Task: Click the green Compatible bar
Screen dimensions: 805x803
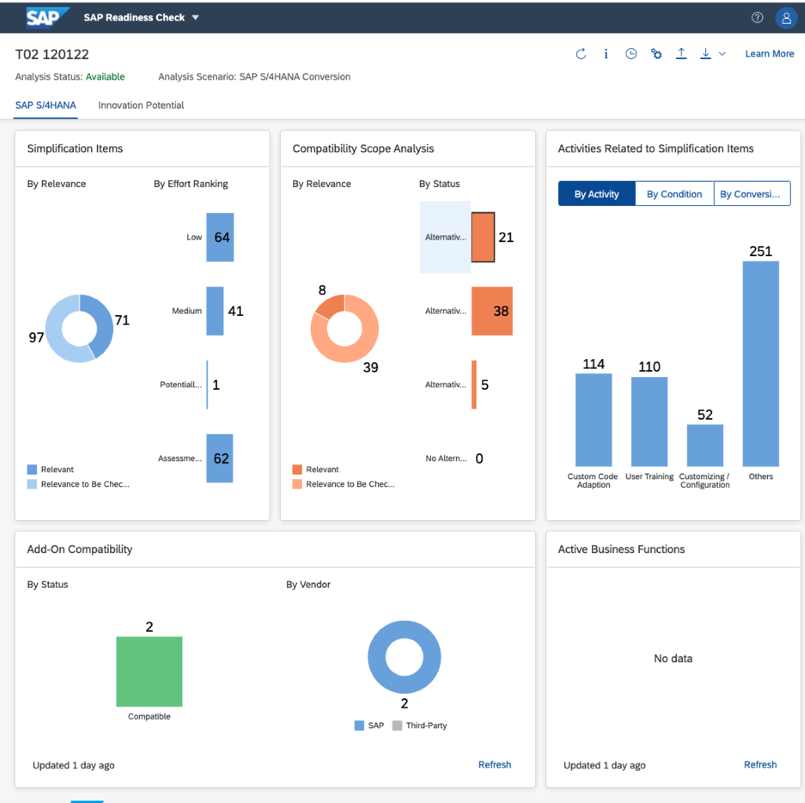Action: pyautogui.click(x=149, y=672)
